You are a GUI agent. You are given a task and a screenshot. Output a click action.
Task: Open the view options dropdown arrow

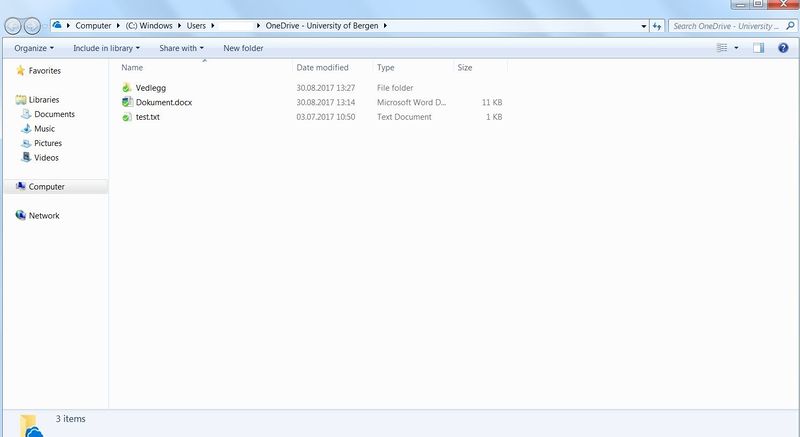pos(736,48)
